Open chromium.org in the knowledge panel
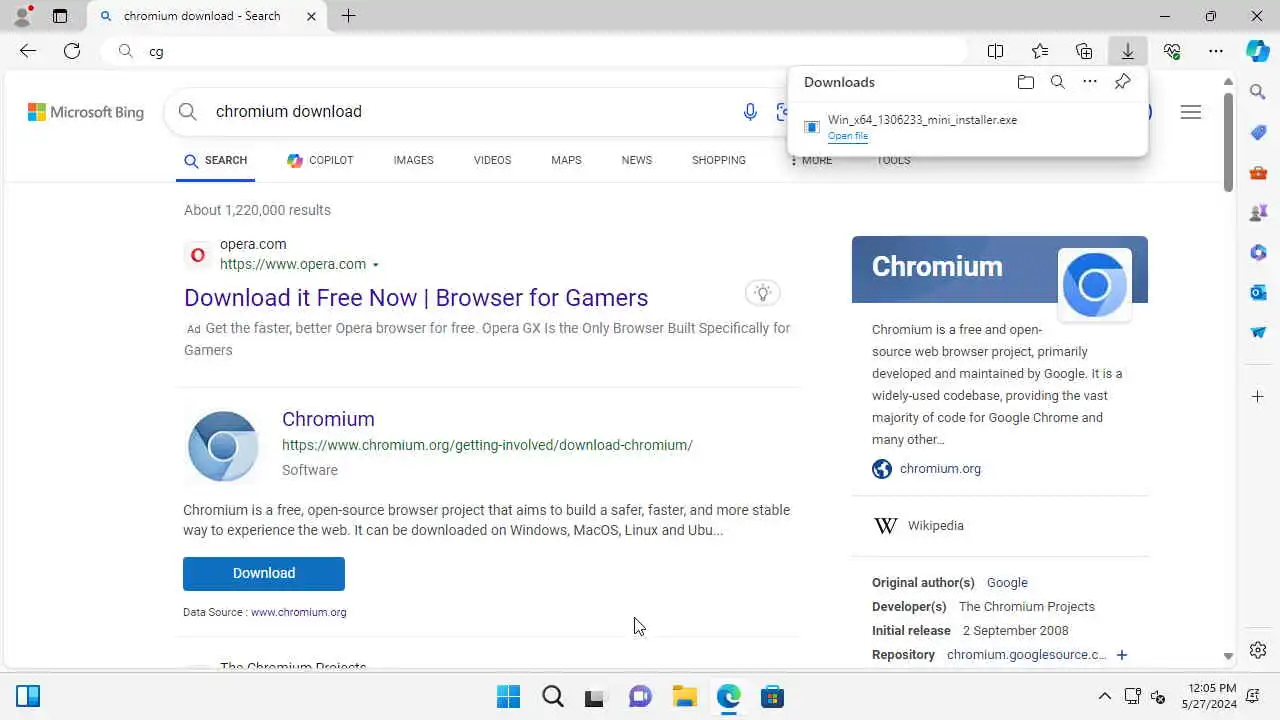The width and height of the screenshot is (1280, 720). click(x=940, y=468)
